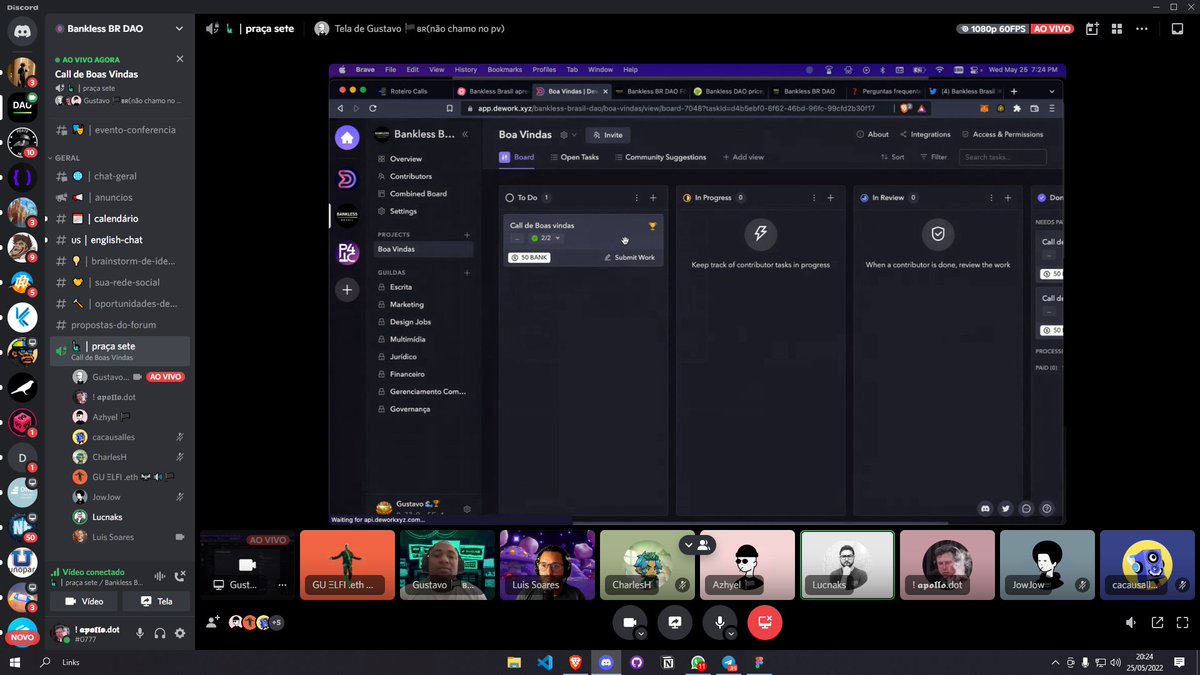Turn on Vídeo in voice panel

pos(84,601)
